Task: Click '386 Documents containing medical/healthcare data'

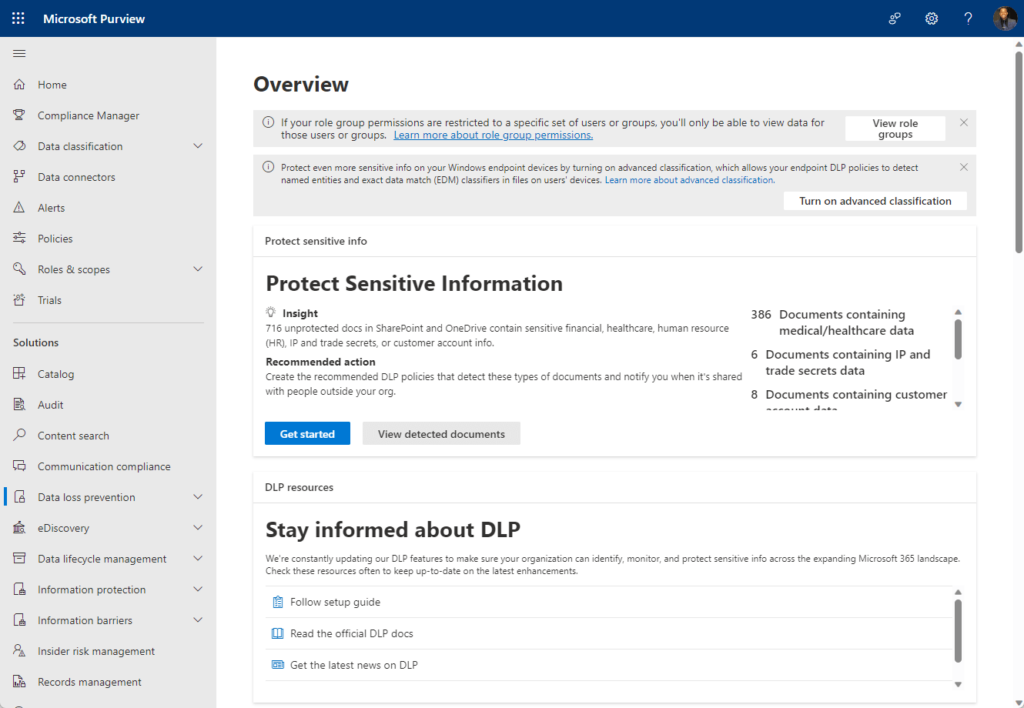Action: (x=832, y=322)
